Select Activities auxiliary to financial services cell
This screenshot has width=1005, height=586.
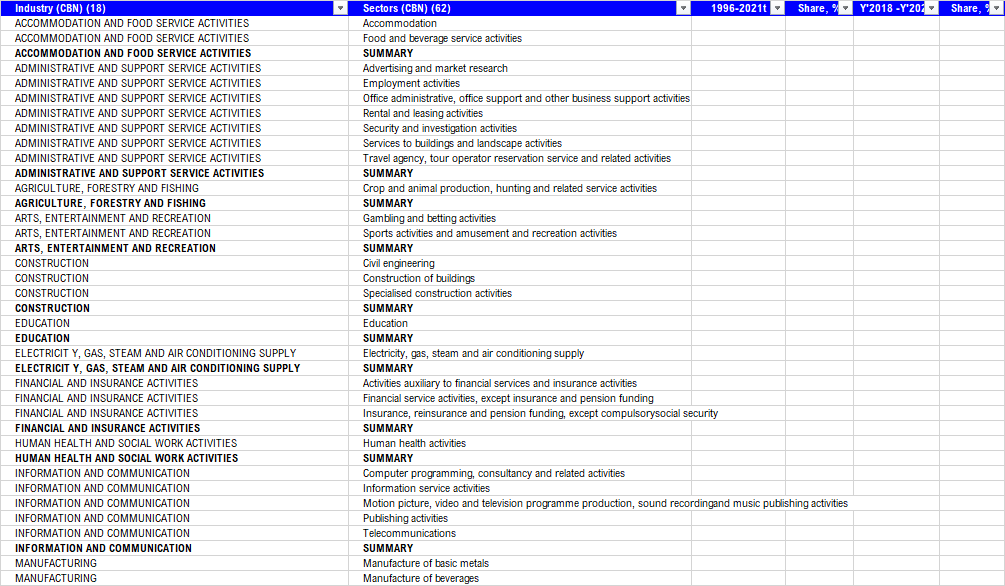tap(520, 383)
